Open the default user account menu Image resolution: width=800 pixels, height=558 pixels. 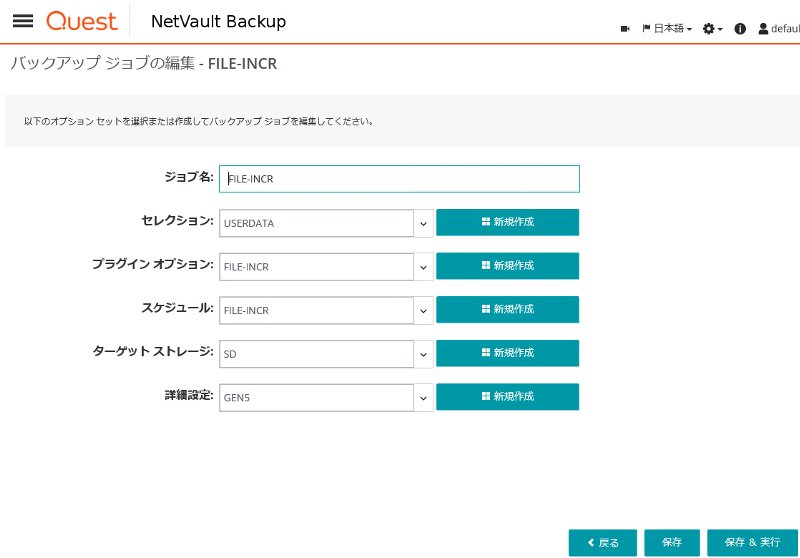coord(779,29)
